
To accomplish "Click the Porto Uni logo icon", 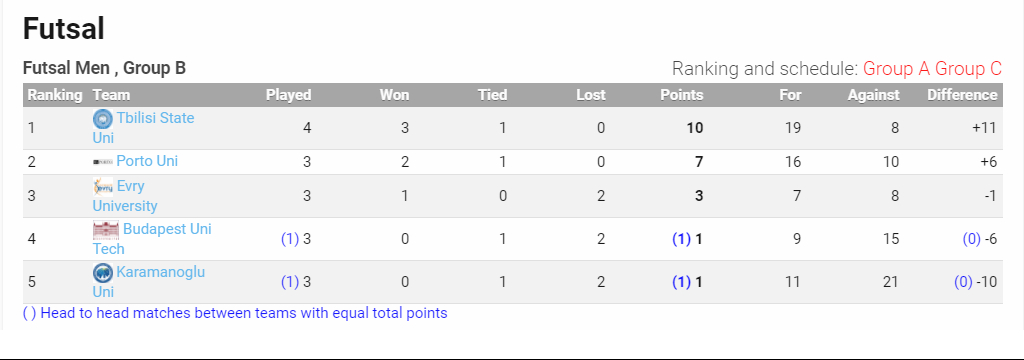I will coord(103,161).
